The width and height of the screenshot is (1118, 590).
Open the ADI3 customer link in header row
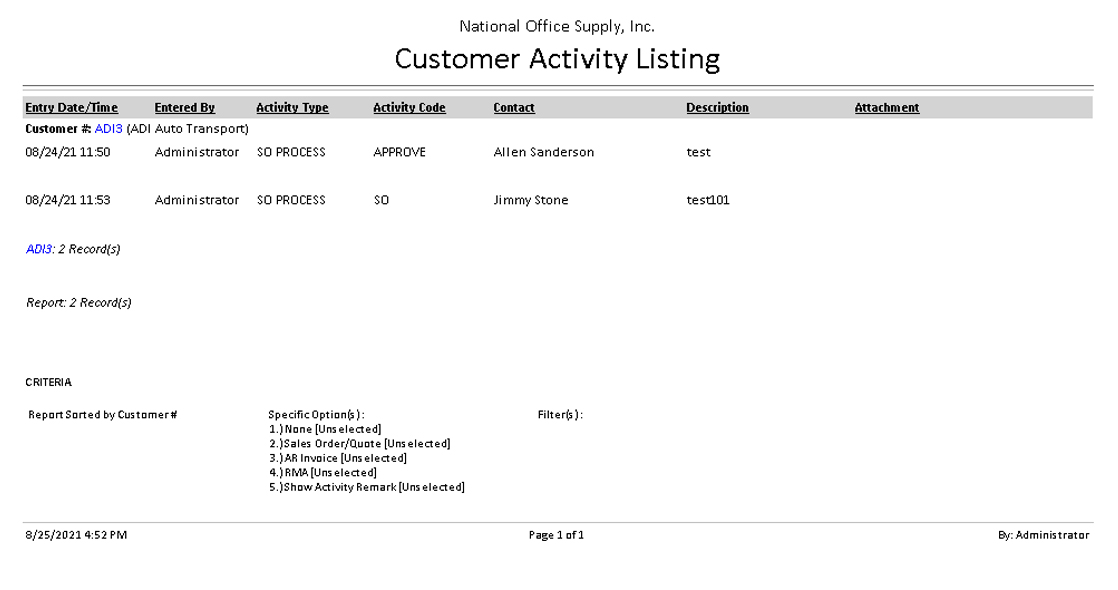(x=108, y=129)
